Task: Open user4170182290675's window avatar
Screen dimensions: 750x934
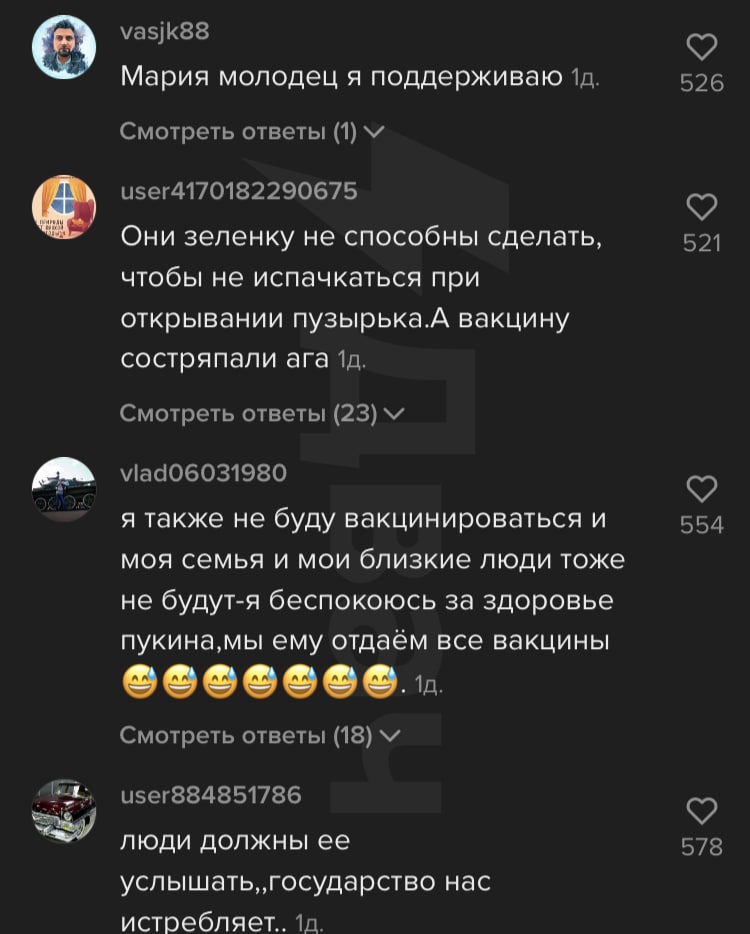Action: (x=64, y=207)
